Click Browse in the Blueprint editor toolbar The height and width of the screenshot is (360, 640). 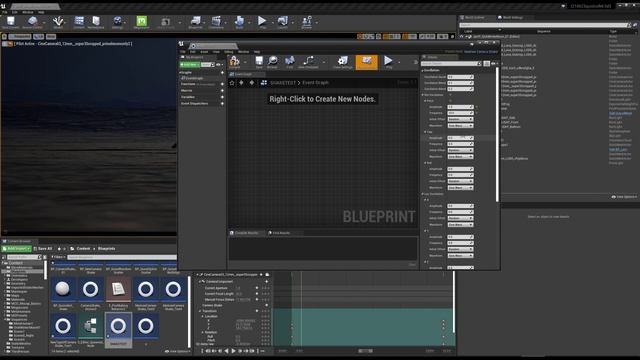(x=272, y=62)
